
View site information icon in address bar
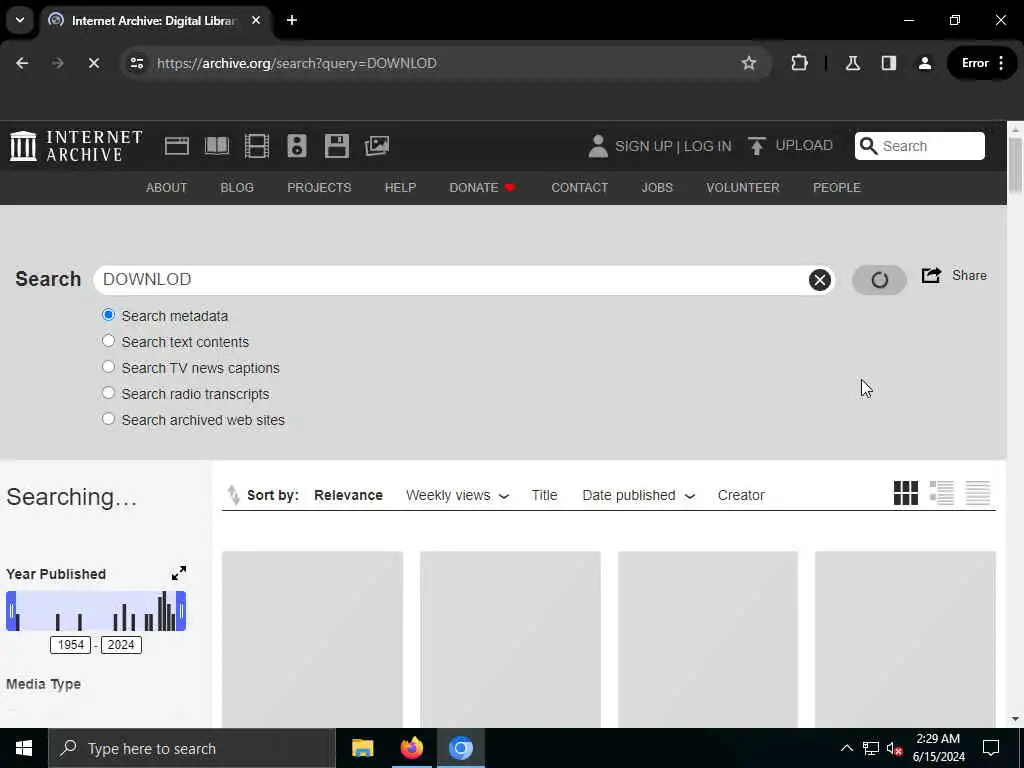[136, 63]
